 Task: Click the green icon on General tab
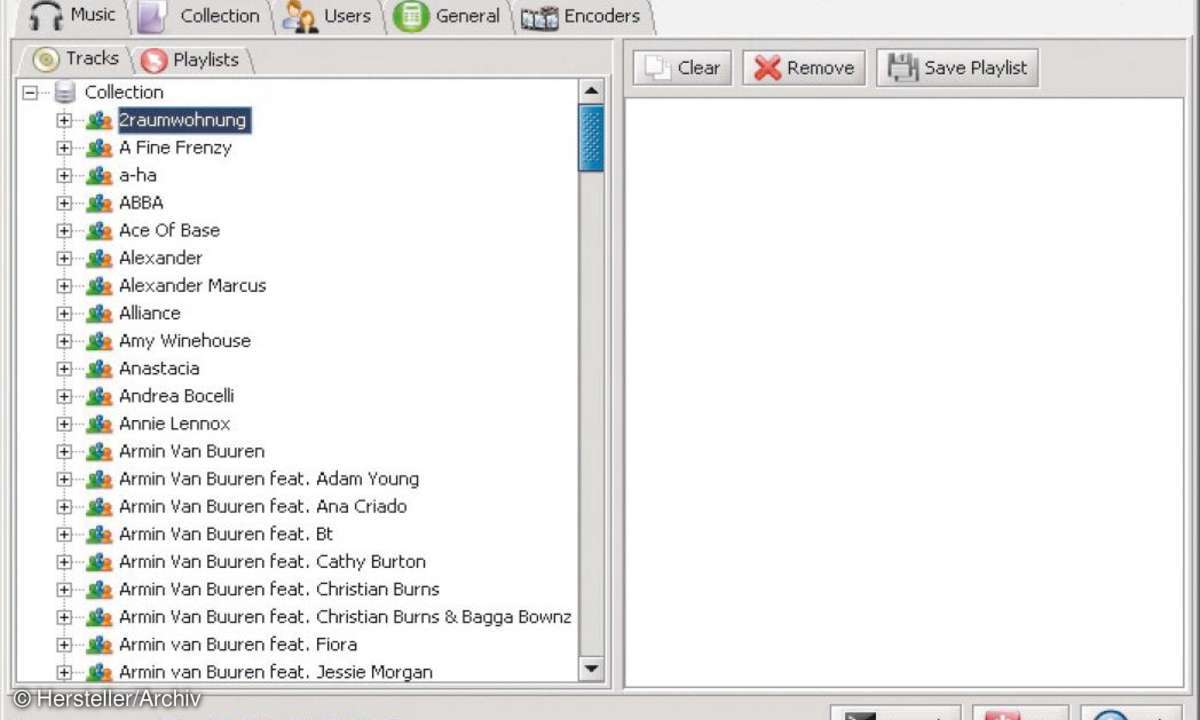click(x=411, y=16)
